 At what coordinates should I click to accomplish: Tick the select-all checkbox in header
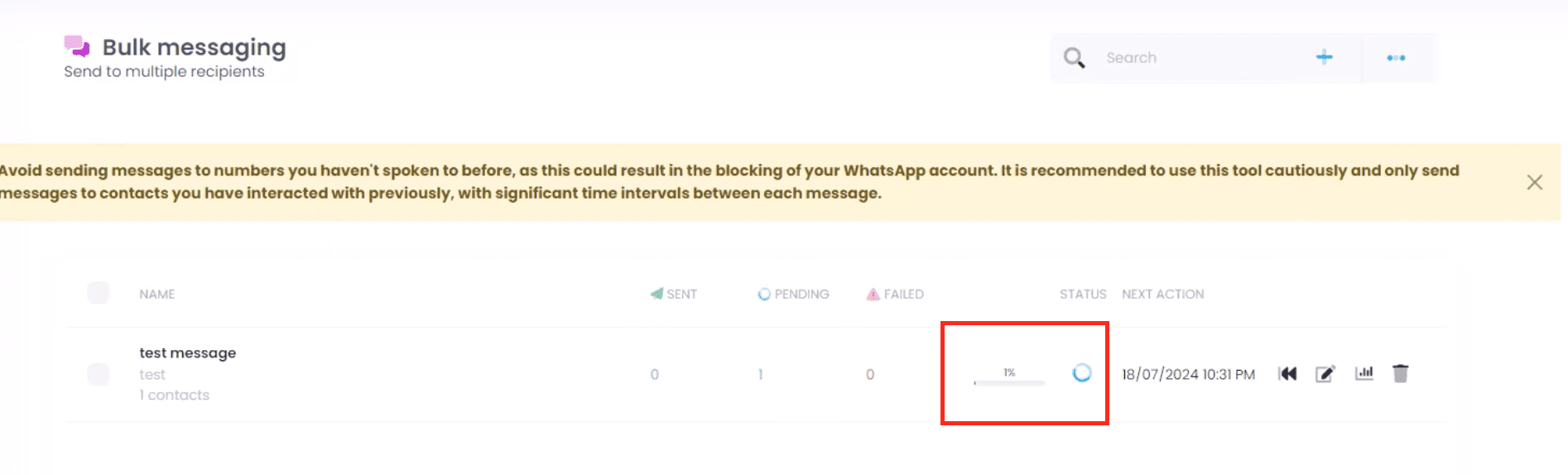(99, 293)
